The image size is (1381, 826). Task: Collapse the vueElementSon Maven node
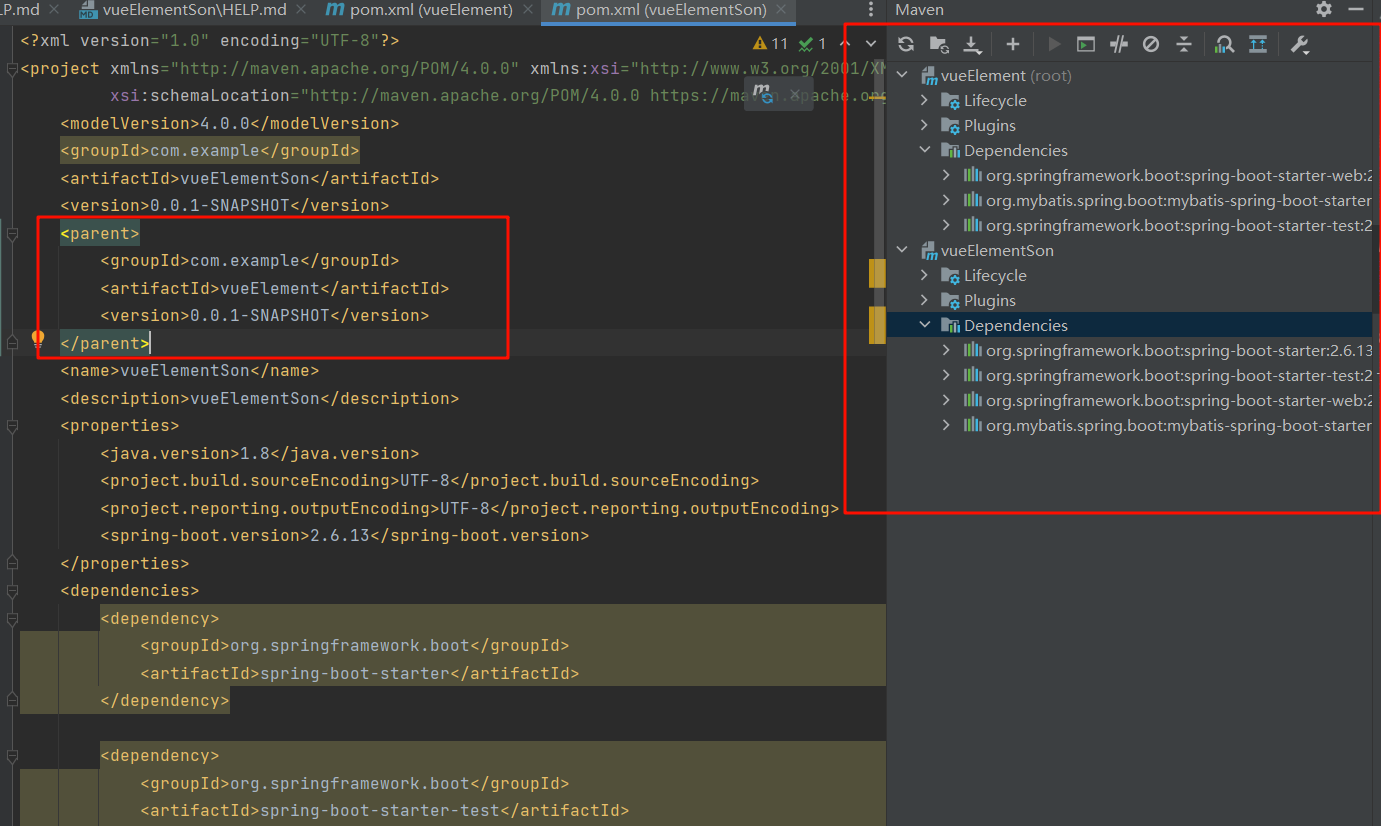point(902,250)
